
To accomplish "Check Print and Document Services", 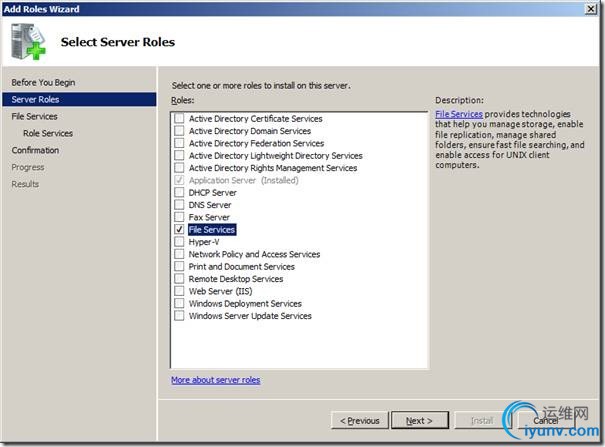I will click(x=179, y=266).
